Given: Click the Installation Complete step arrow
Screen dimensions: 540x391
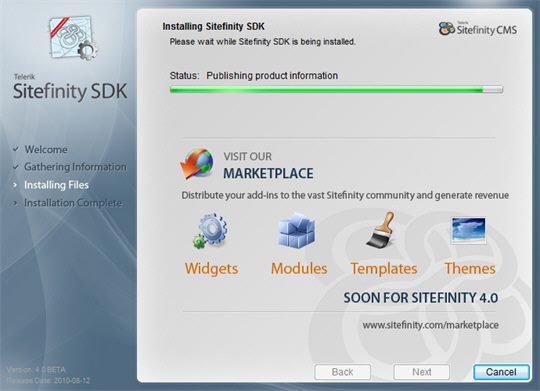Looking at the screenshot, I should point(15,203).
